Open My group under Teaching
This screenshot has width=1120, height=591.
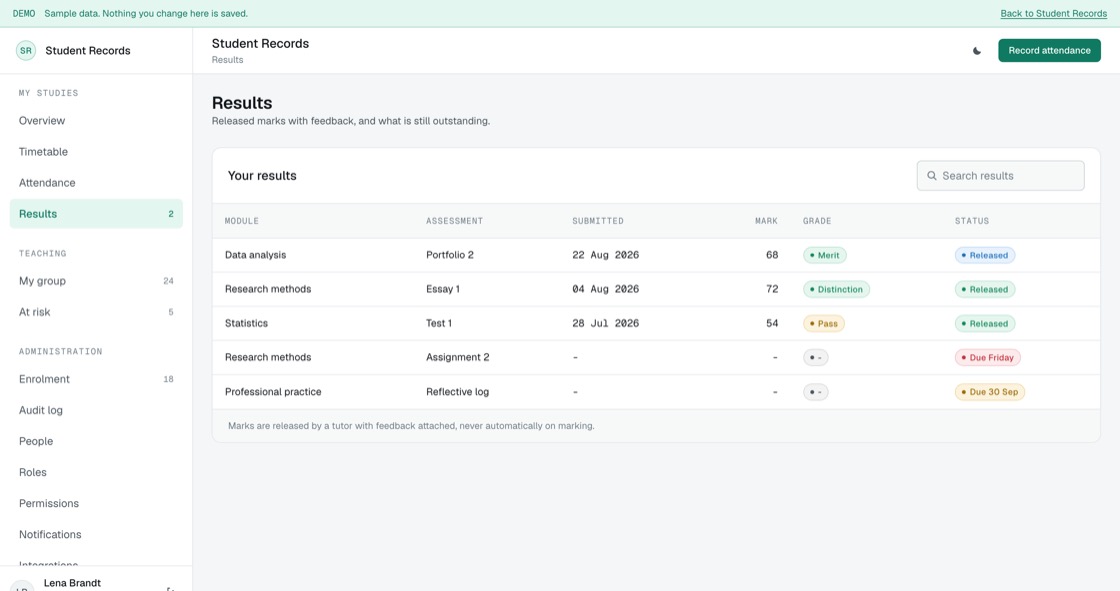96,281
